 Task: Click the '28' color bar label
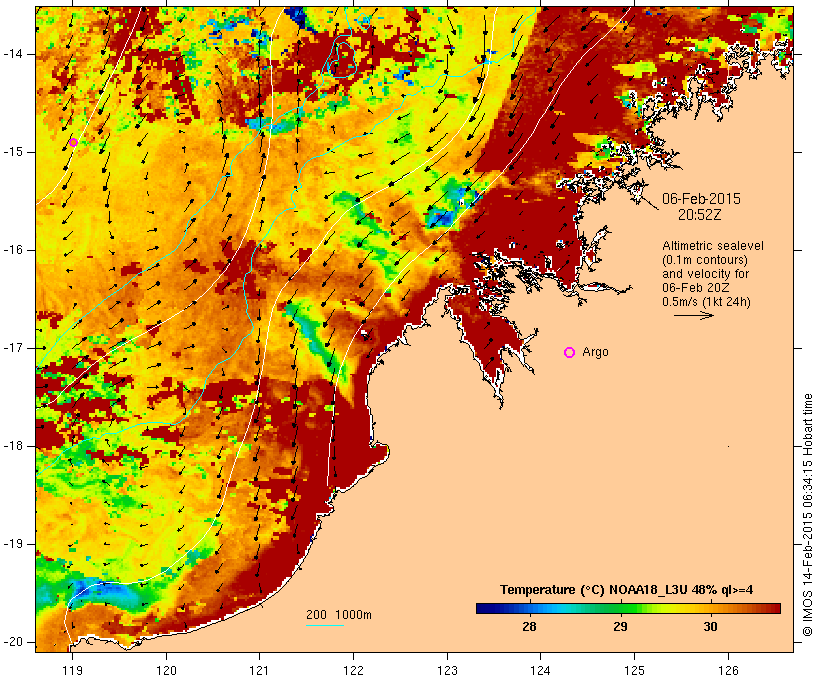(x=529, y=626)
